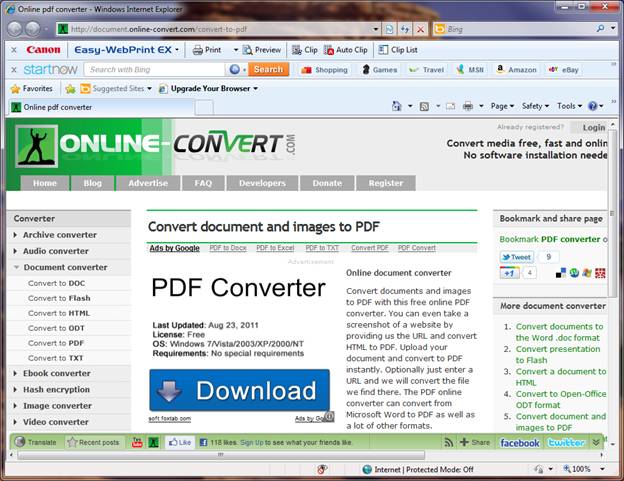Open the Suggested Sites dropdown
Image resolution: width=624 pixels, height=481 pixels.
click(149, 89)
